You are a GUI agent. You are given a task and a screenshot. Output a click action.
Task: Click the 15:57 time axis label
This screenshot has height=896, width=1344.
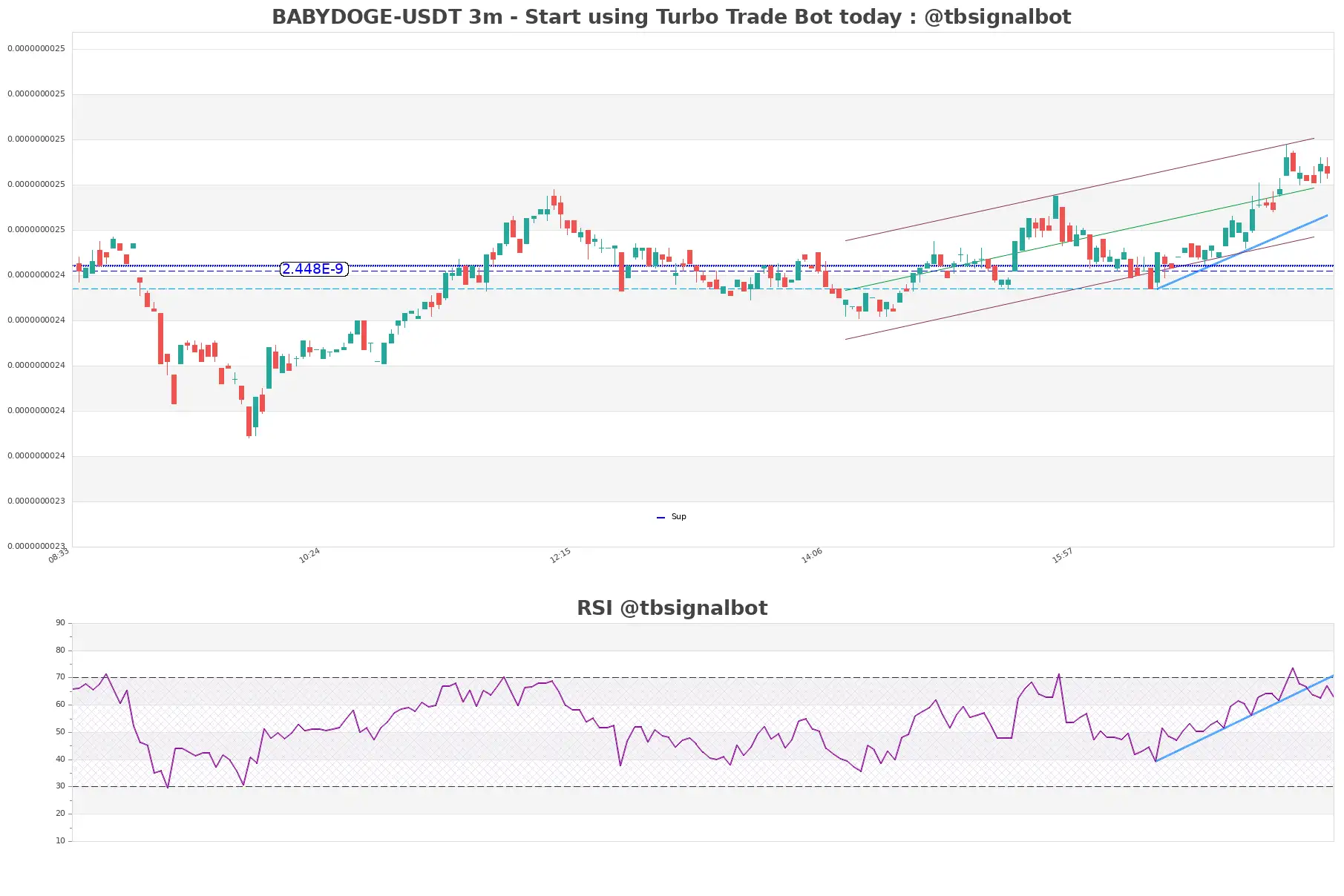(x=1062, y=556)
